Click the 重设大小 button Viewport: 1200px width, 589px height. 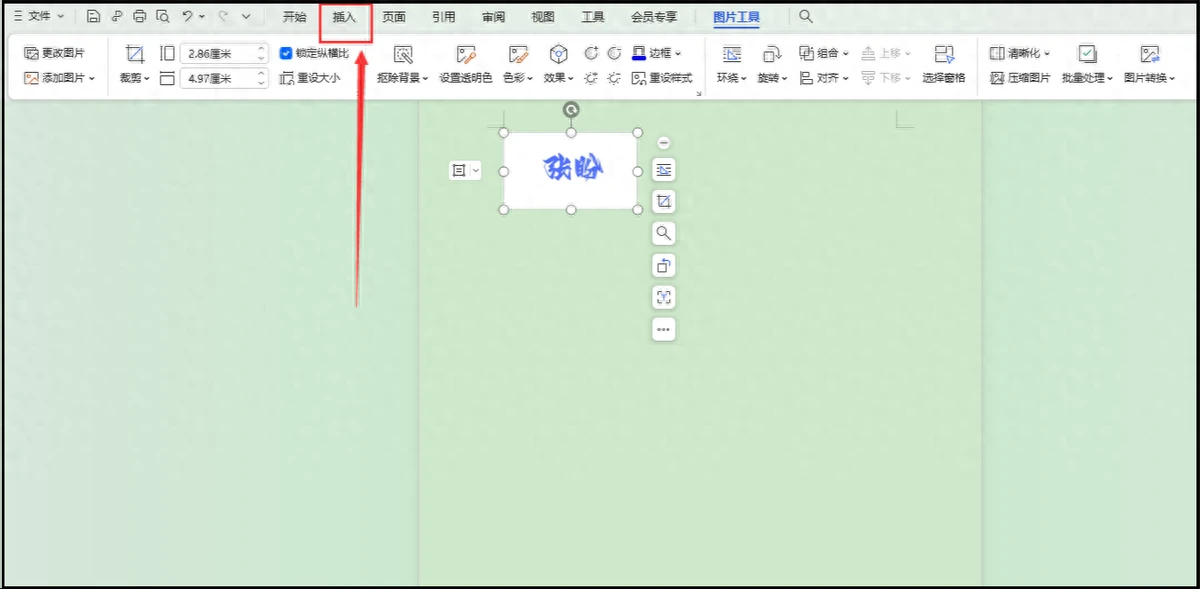point(310,78)
